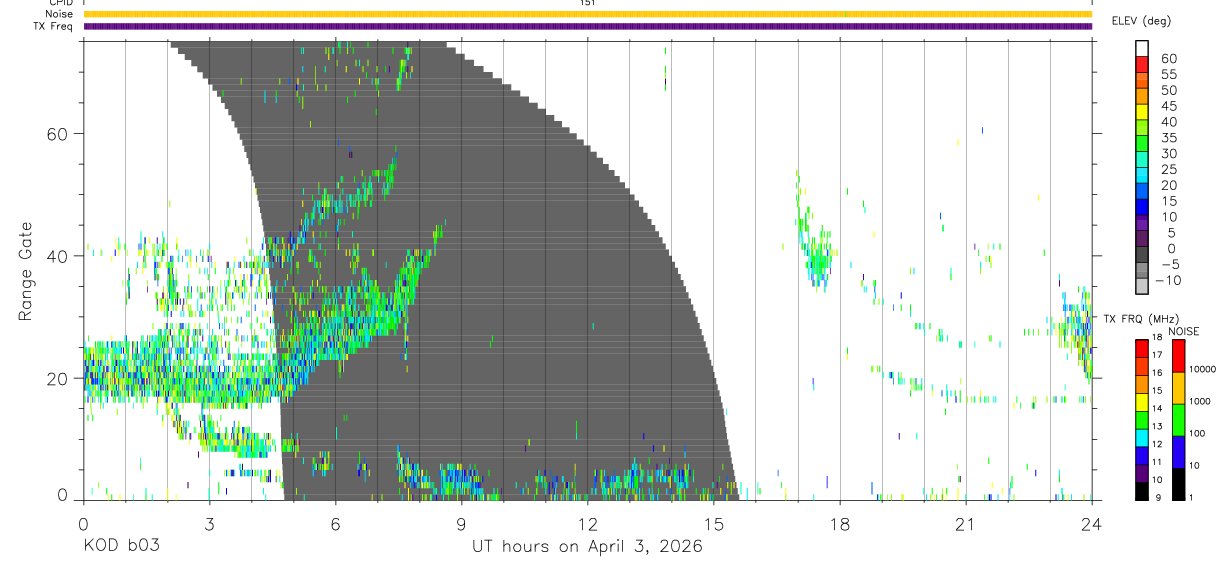Click the '15' tick label on the UT hours axis
The width and height of the screenshot is (1228, 567).
pos(713,523)
